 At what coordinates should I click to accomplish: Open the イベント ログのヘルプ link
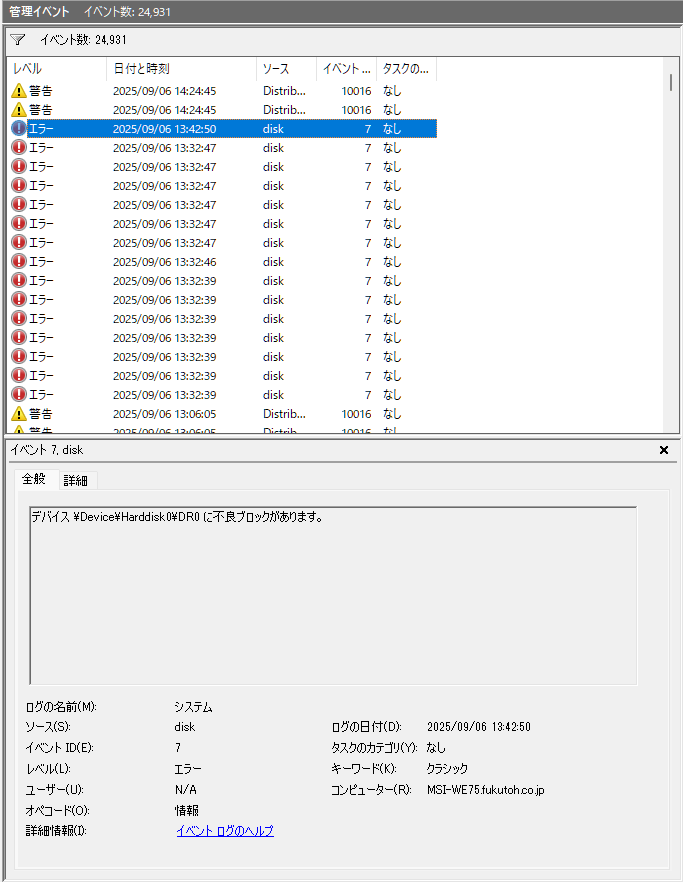(x=225, y=831)
